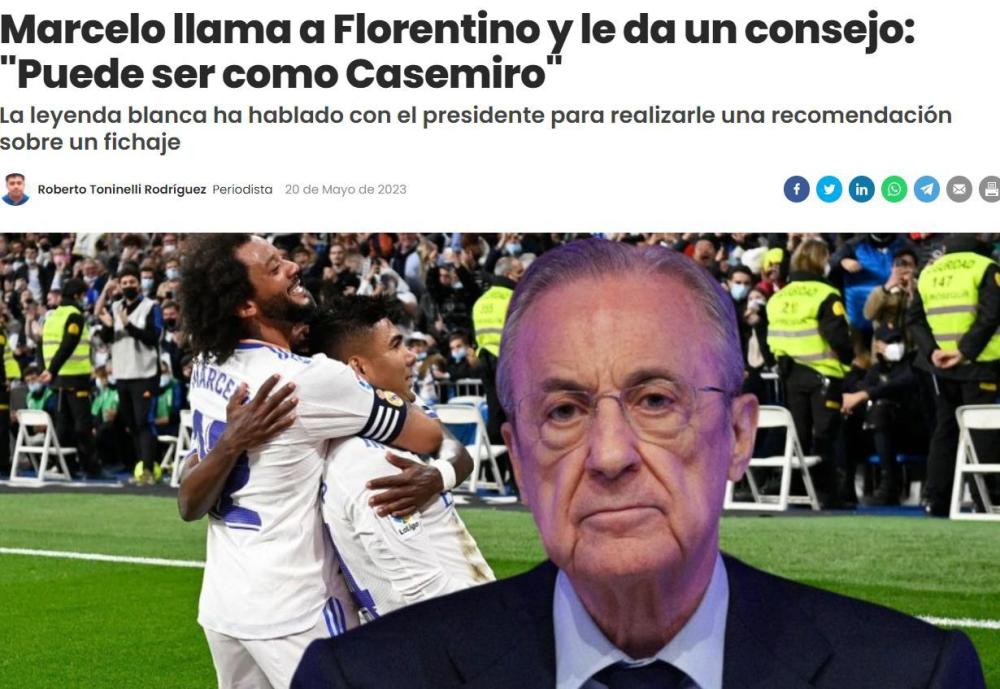Print the article using printer icon
Viewport: 1000px width, 689px height.
click(x=990, y=189)
